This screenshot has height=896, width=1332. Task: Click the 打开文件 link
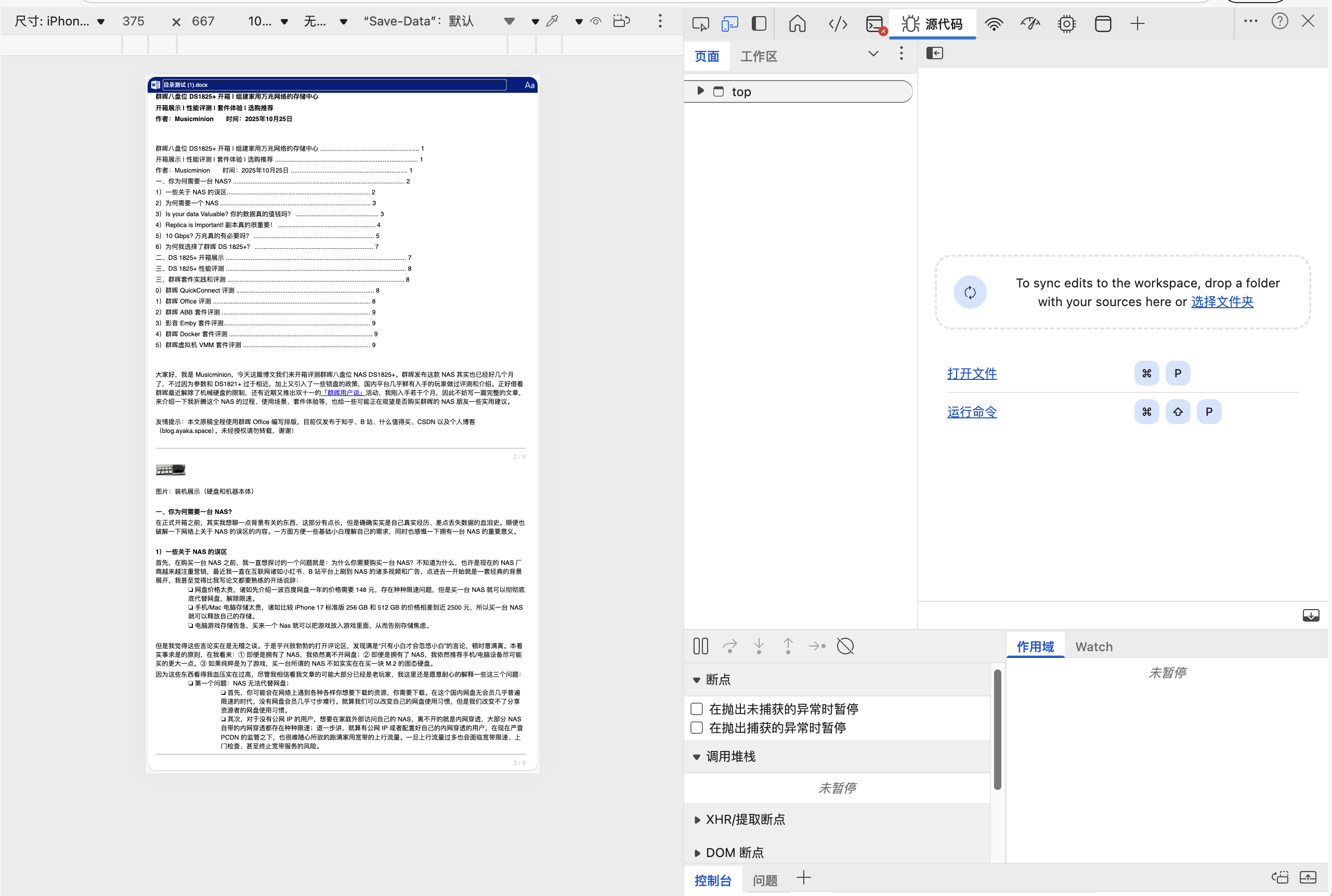pos(971,373)
